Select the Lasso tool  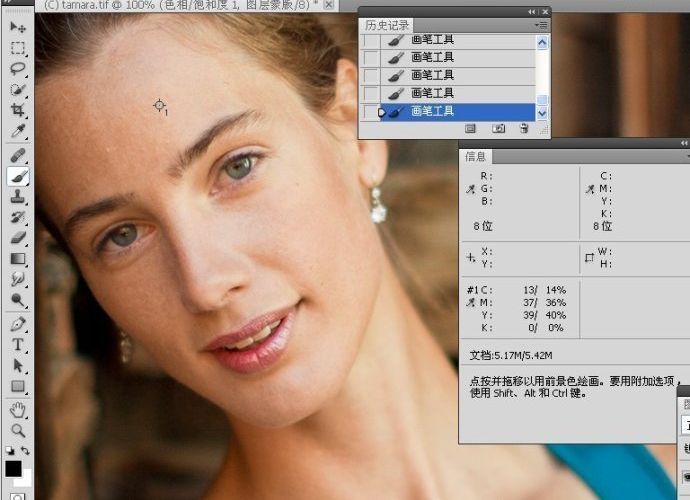pyautogui.click(x=18, y=68)
